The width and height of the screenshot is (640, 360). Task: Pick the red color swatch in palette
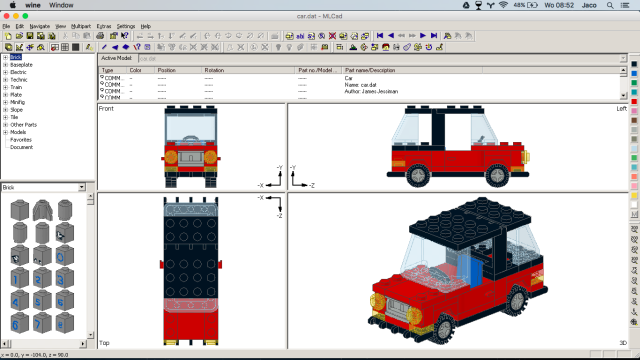(634, 102)
